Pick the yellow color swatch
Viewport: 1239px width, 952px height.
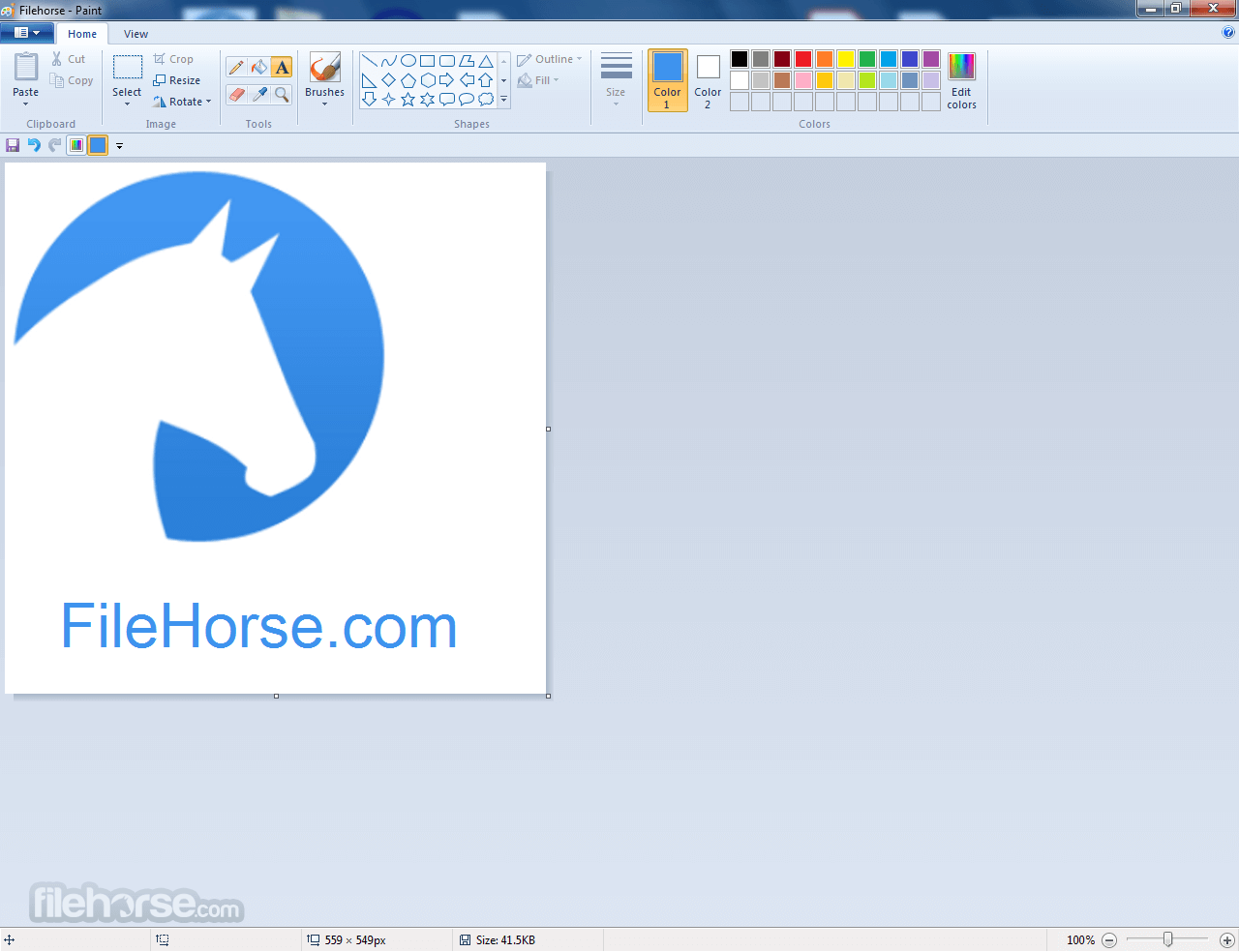(x=846, y=59)
